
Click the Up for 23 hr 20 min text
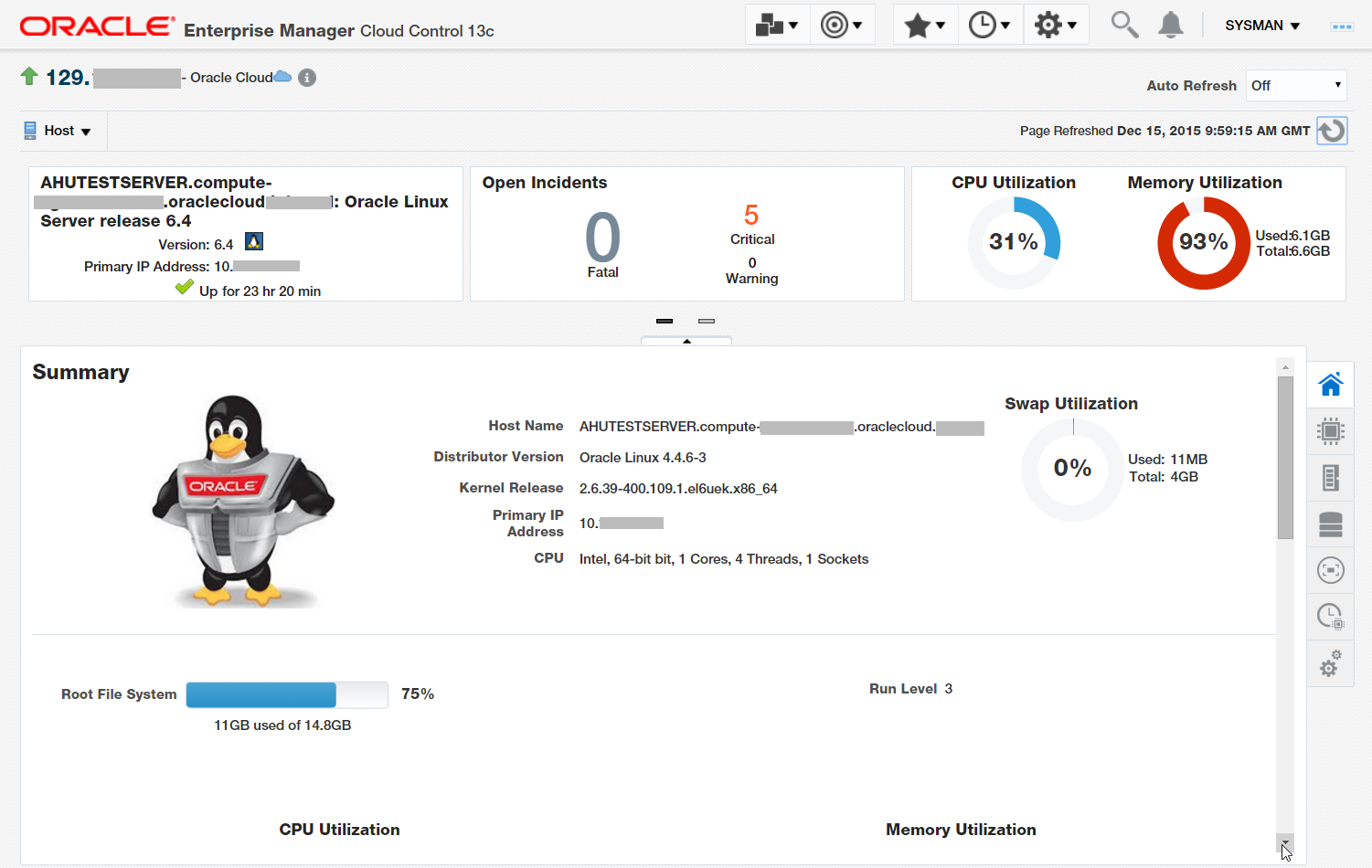(260, 291)
